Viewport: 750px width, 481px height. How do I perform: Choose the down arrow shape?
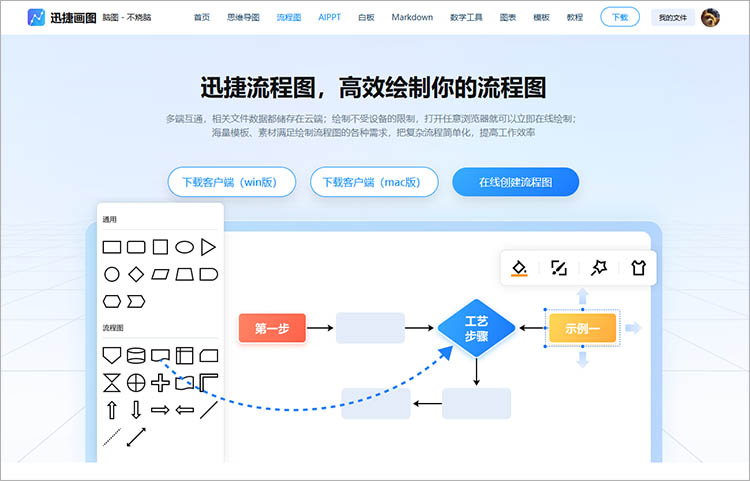[x=136, y=410]
